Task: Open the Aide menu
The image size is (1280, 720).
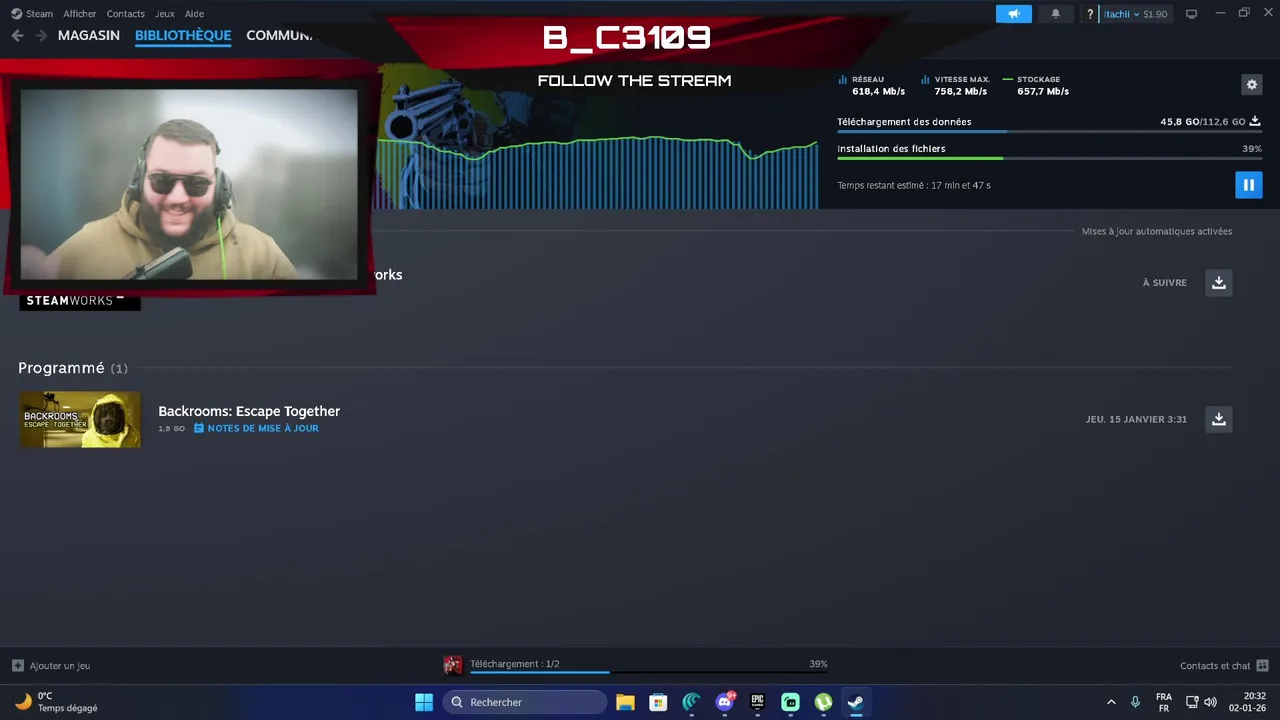Action: click(x=194, y=14)
